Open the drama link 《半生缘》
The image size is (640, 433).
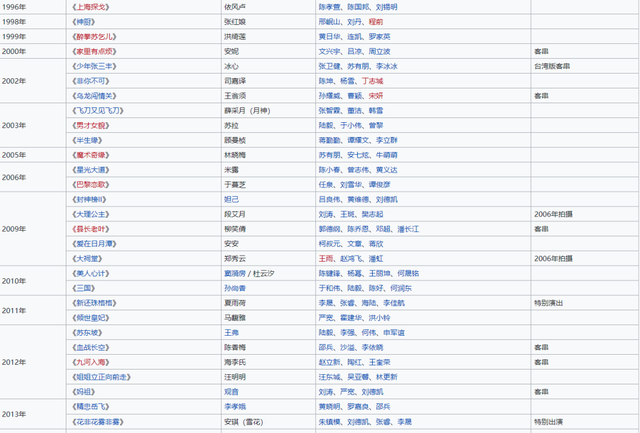click(x=87, y=140)
